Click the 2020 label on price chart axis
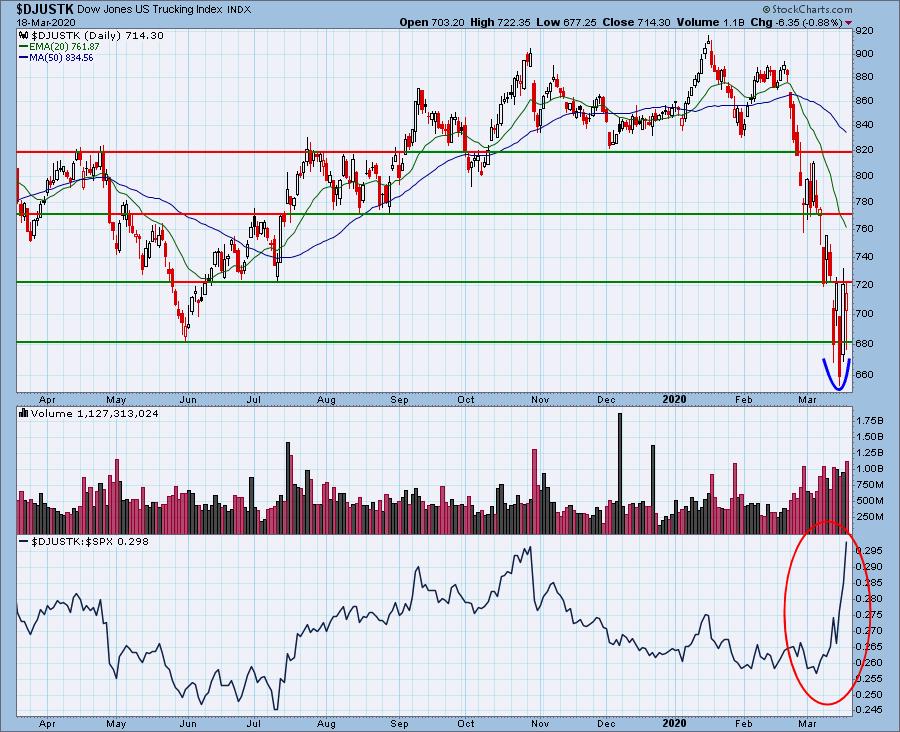 (x=674, y=399)
